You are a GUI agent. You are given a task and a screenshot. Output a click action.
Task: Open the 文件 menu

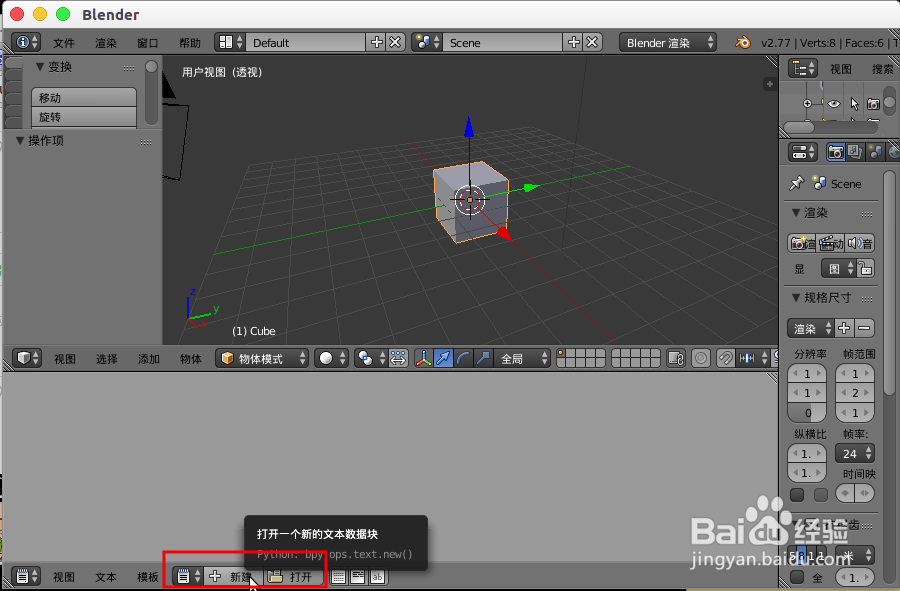(x=63, y=42)
